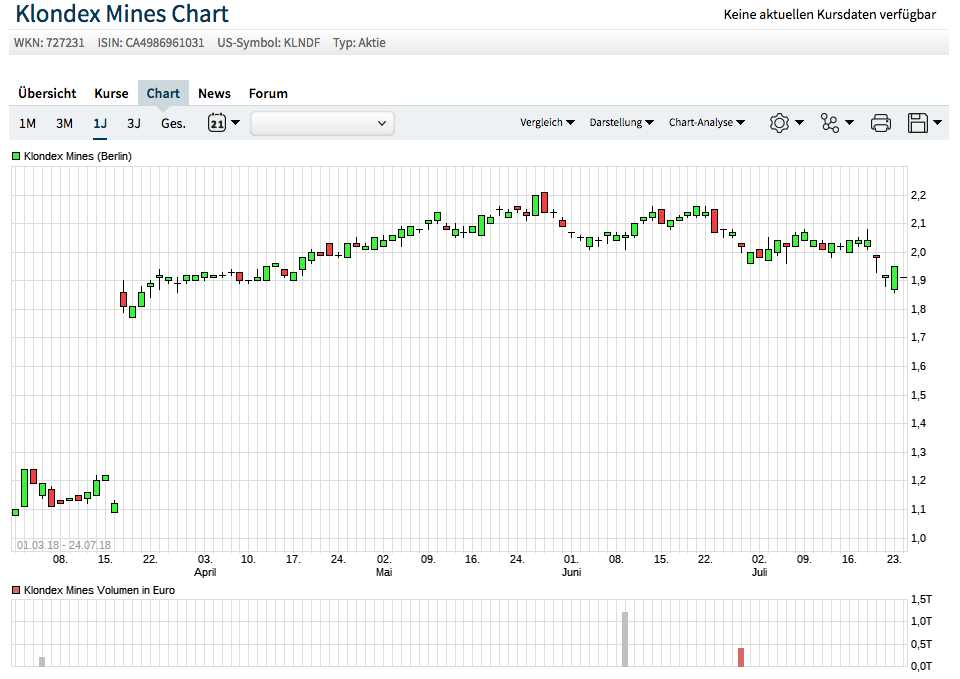
Task: Click green Klondex Mines (Berlin) legend marker
Action: pyautogui.click(x=16, y=157)
